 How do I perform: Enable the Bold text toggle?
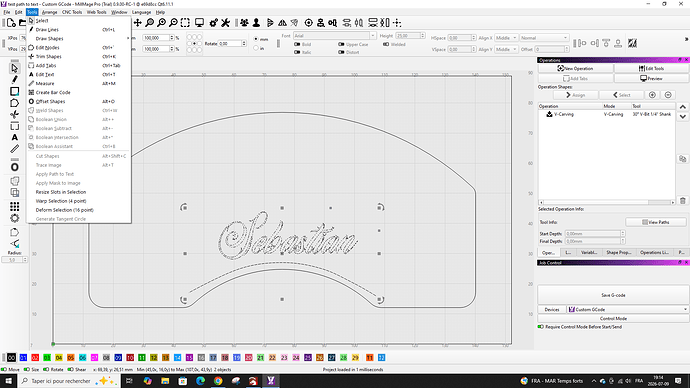[x=297, y=44]
